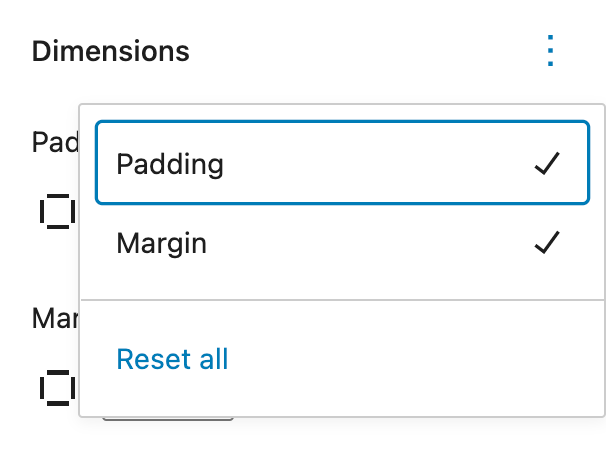
Task: Focus the input field peeking below popup
Action: point(168,419)
